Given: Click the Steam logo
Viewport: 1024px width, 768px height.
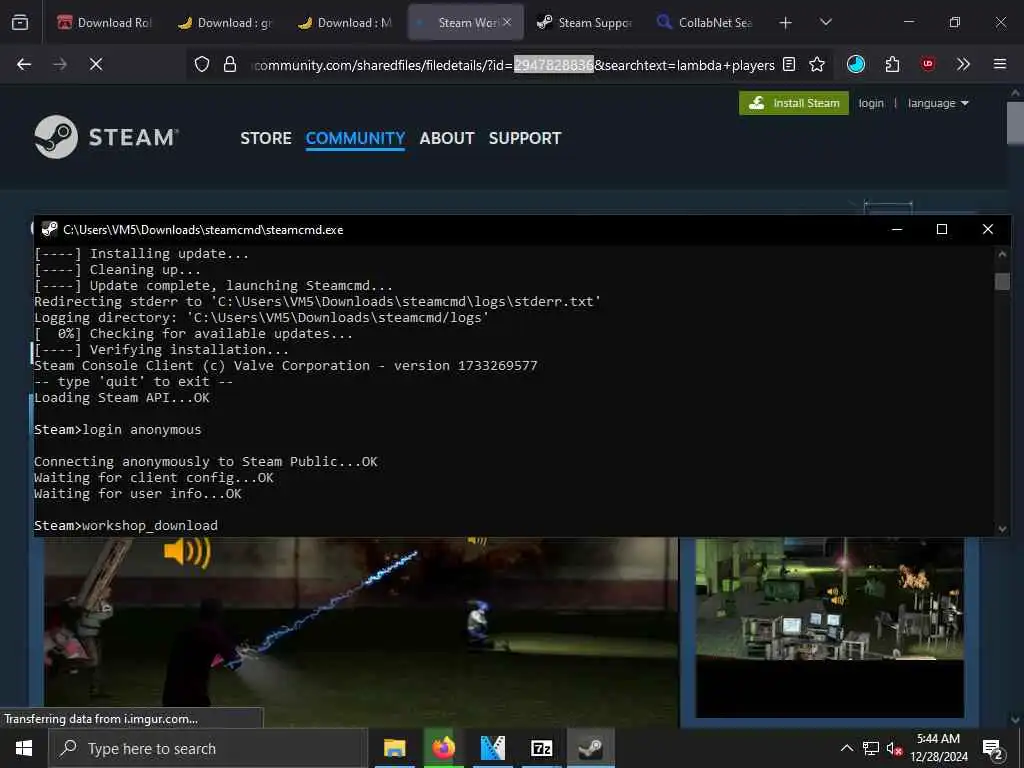Looking at the screenshot, I should pyautogui.click(x=106, y=137).
